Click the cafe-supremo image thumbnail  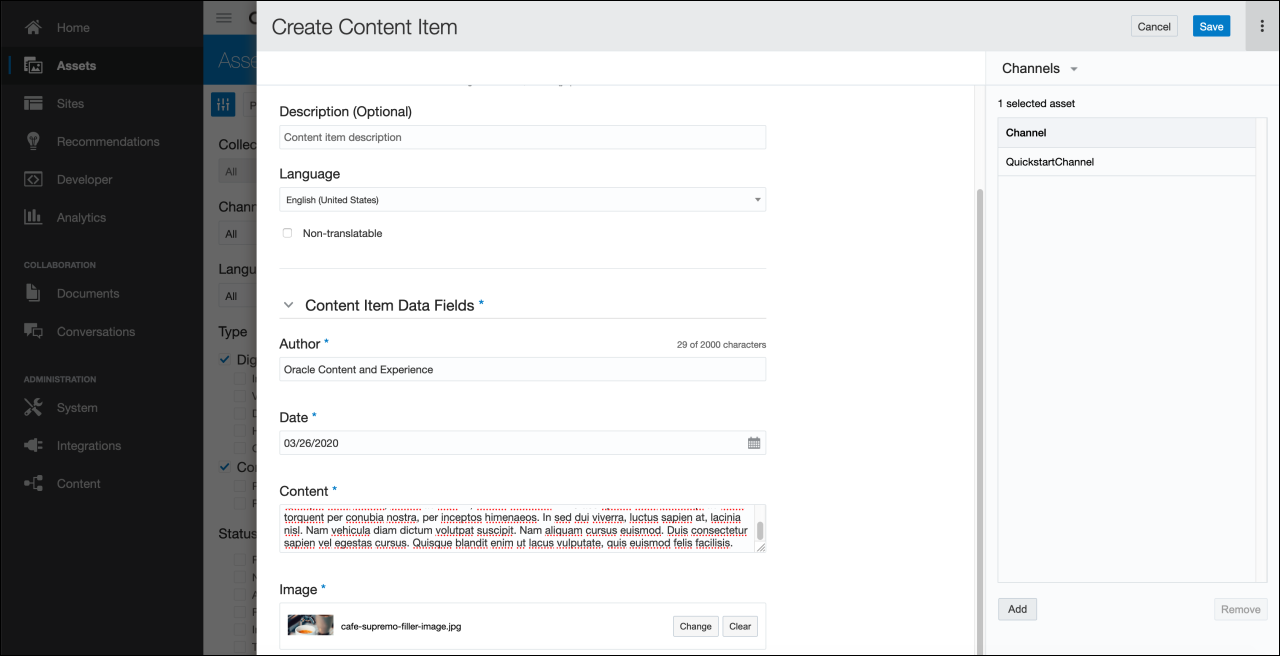[310, 626]
